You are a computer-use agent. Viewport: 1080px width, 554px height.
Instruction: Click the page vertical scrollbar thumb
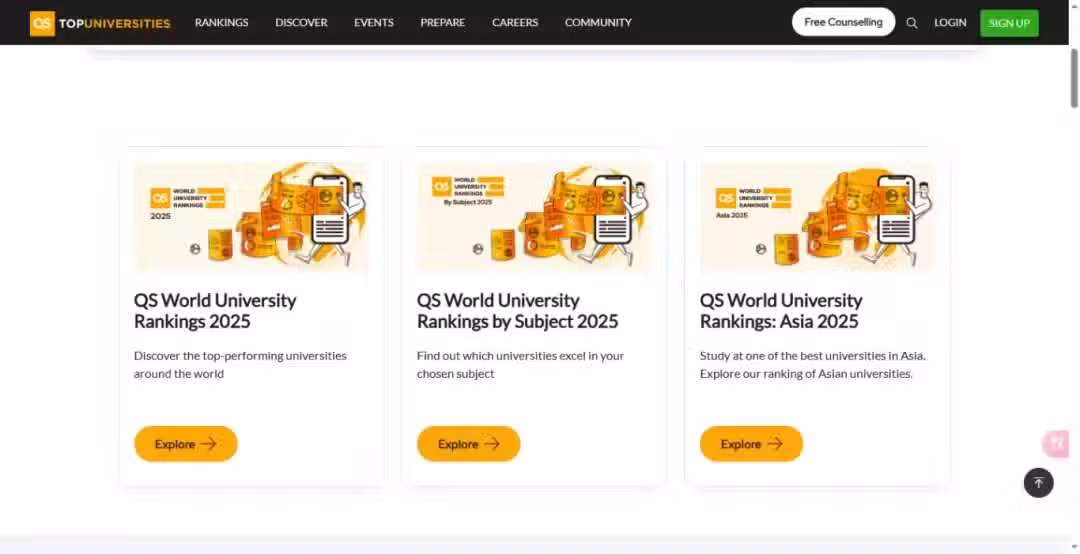1074,79
